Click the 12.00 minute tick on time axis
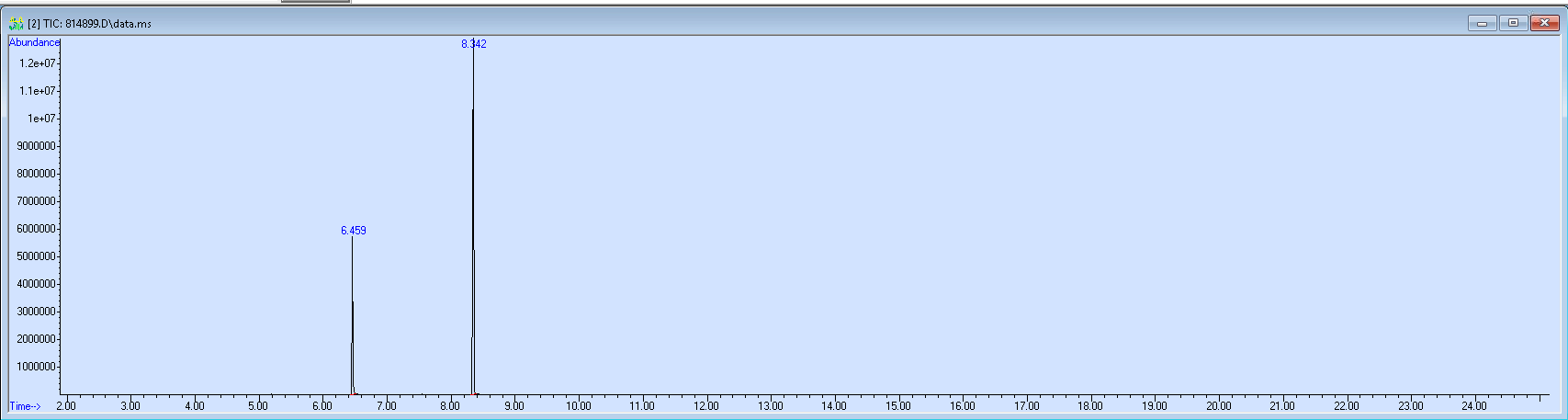The height and width of the screenshot is (420, 1568). pyautogui.click(x=706, y=406)
